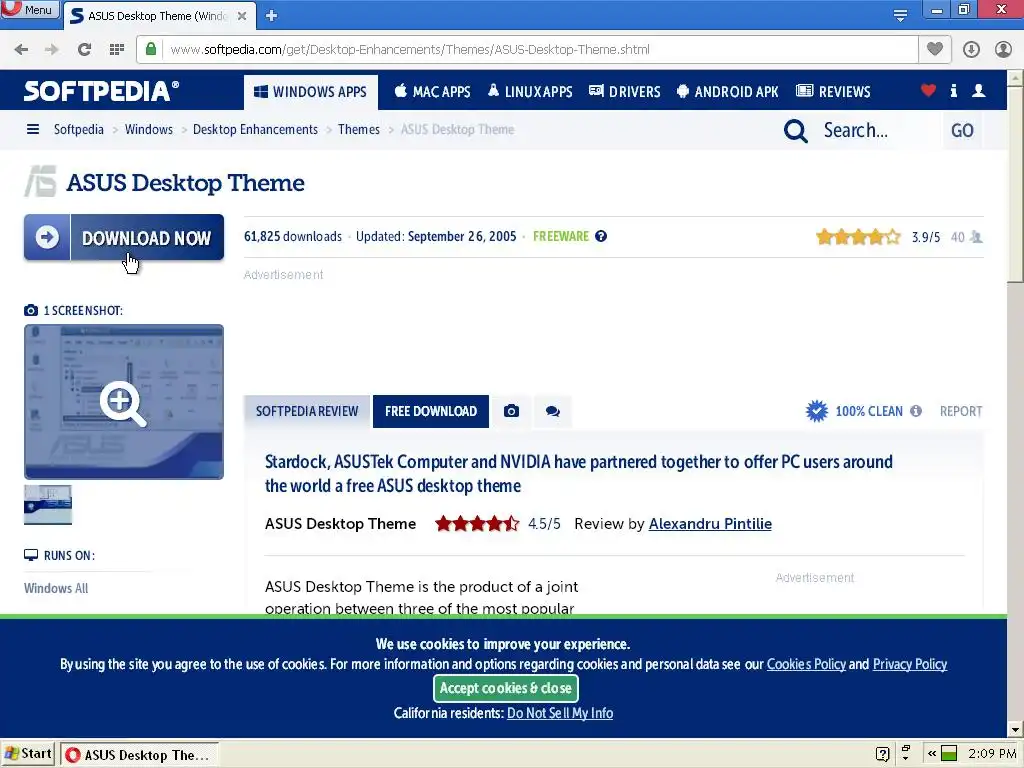Image resolution: width=1024 pixels, height=768 pixels.
Task: Click the green padlock security icon
Action: [x=151, y=49]
